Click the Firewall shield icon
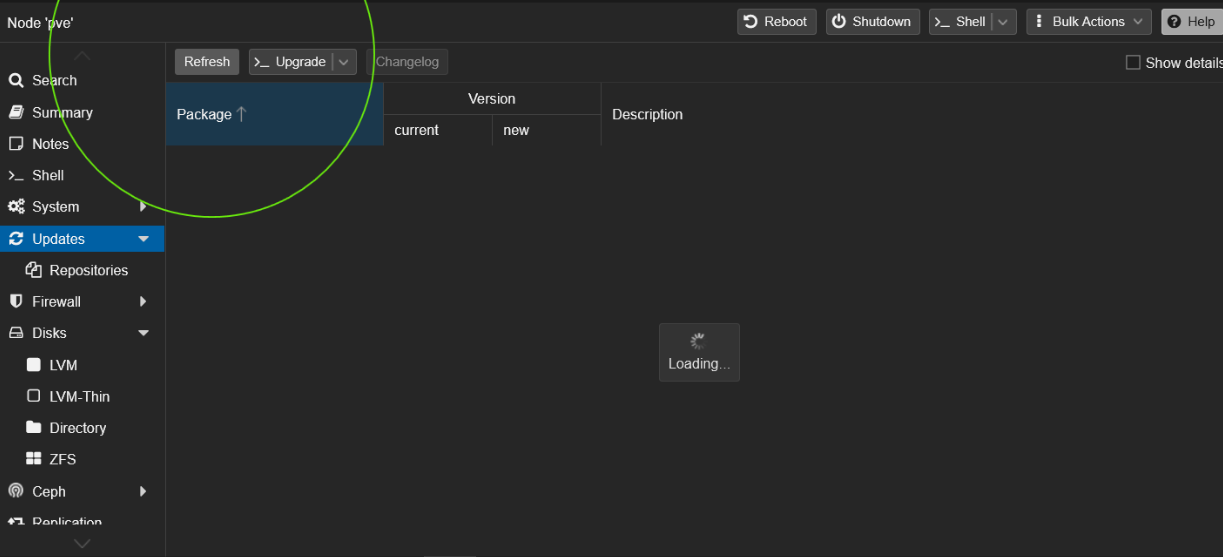1223x557 pixels. click(16, 301)
